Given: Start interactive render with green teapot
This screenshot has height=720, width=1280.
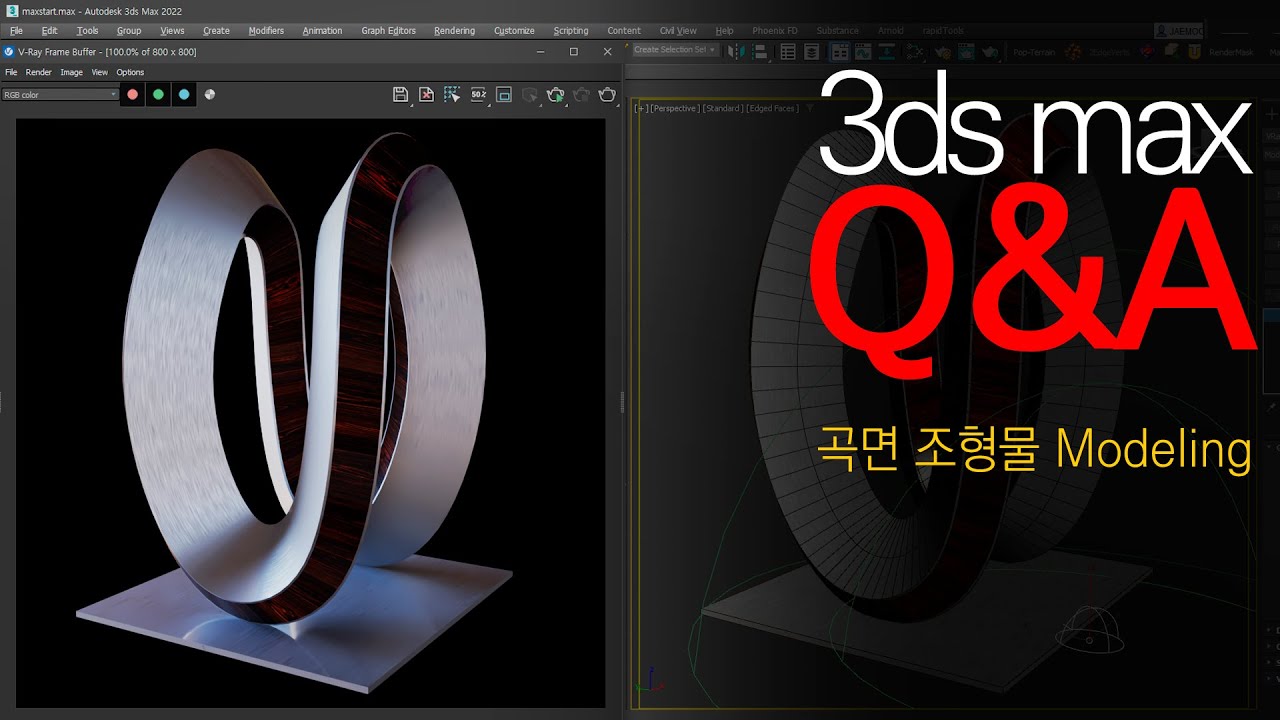Looking at the screenshot, I should click(556, 95).
